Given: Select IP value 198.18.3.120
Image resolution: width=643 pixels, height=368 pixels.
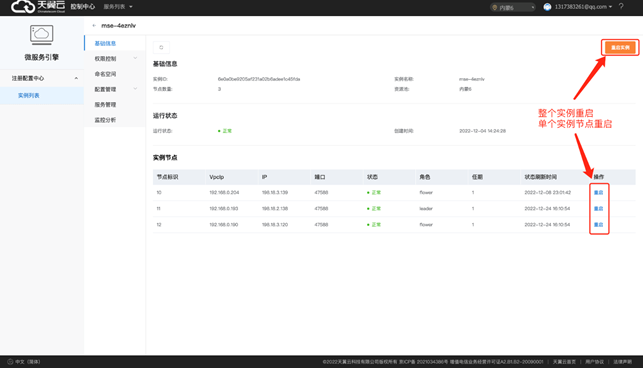Looking at the screenshot, I should (x=275, y=224).
